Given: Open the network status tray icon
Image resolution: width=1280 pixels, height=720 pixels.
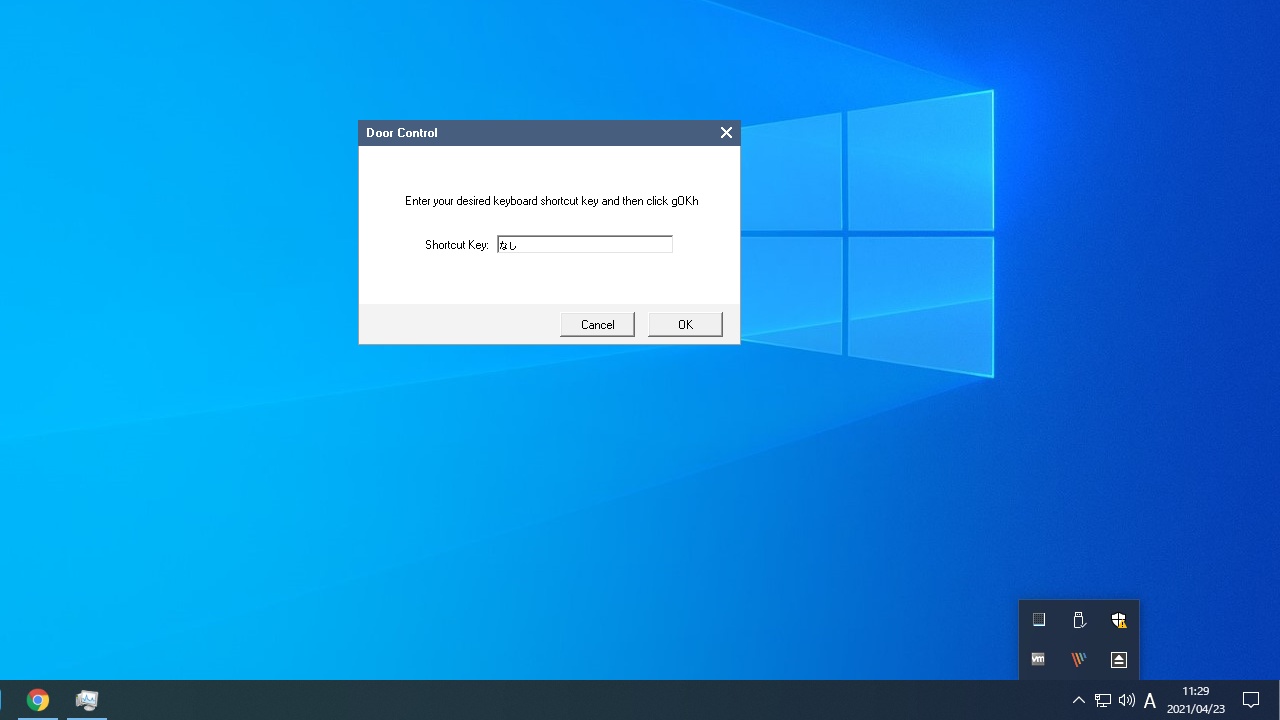Looking at the screenshot, I should tap(1102, 700).
